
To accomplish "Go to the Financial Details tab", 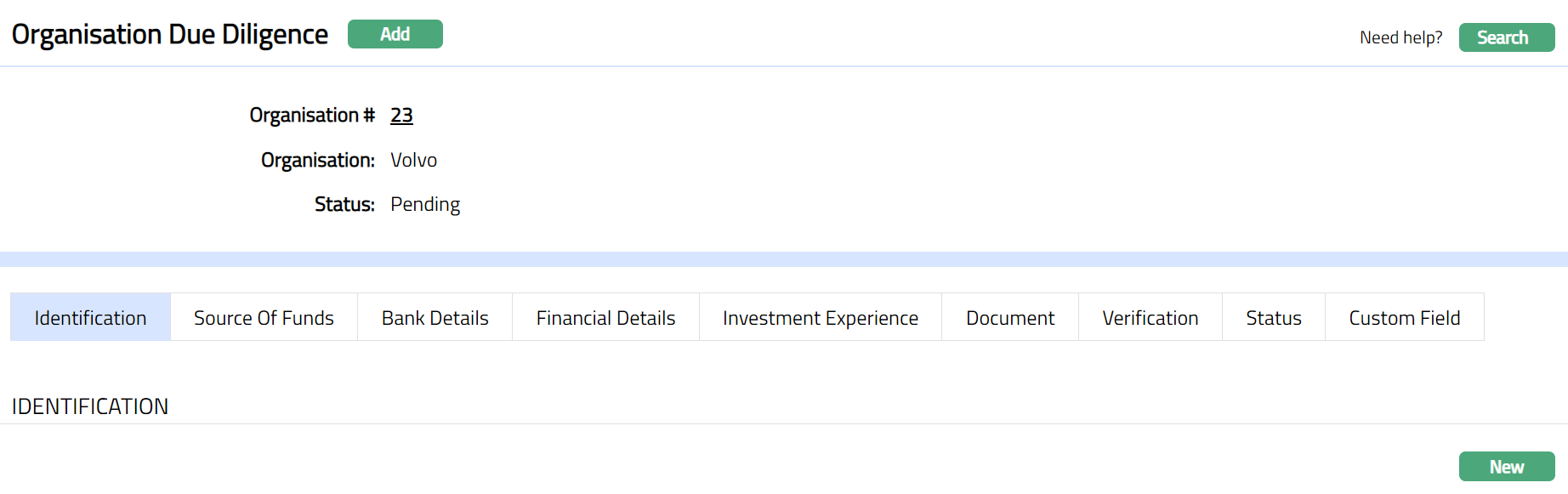I will click(605, 317).
